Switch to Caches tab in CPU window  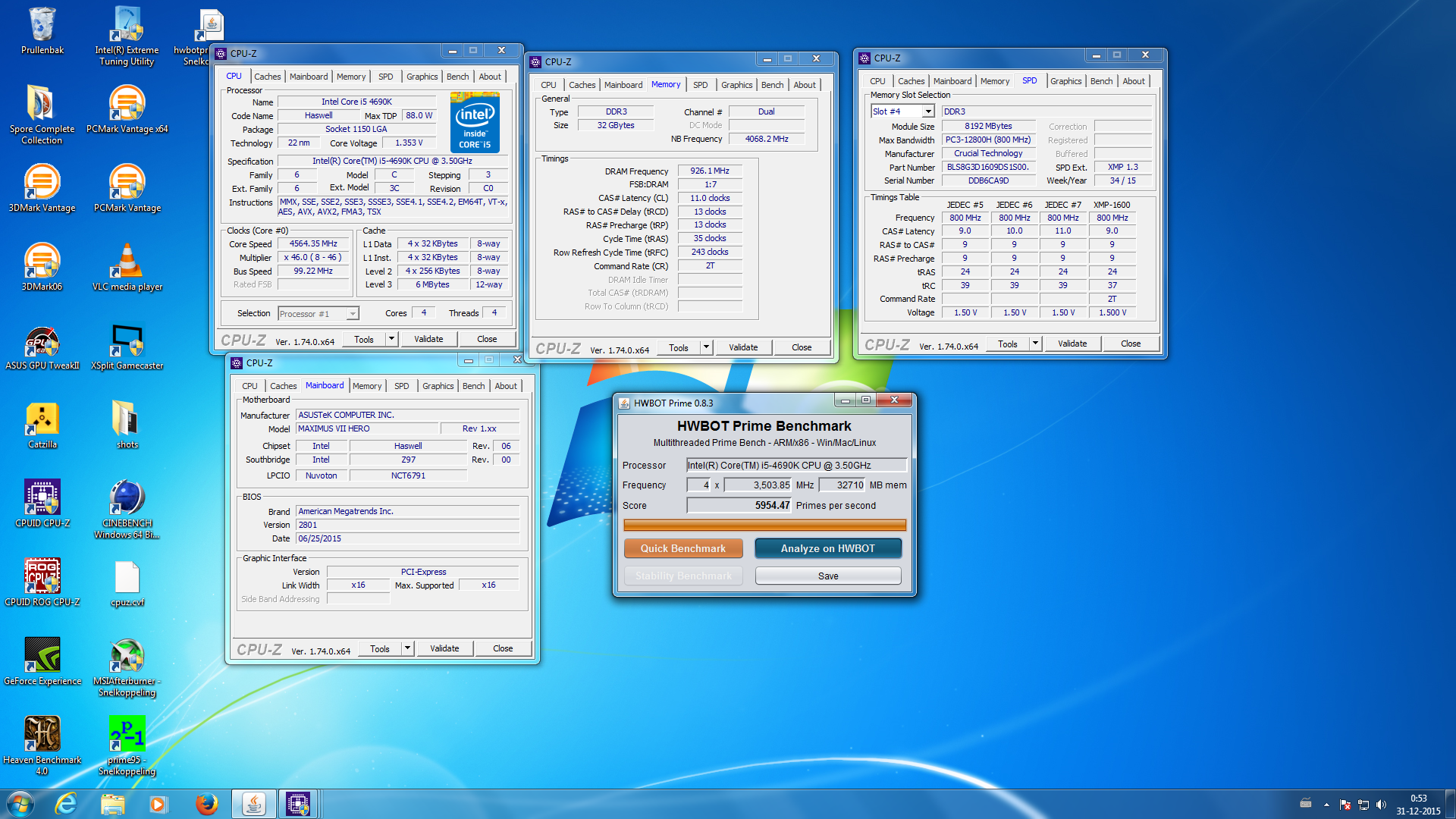pos(267,77)
